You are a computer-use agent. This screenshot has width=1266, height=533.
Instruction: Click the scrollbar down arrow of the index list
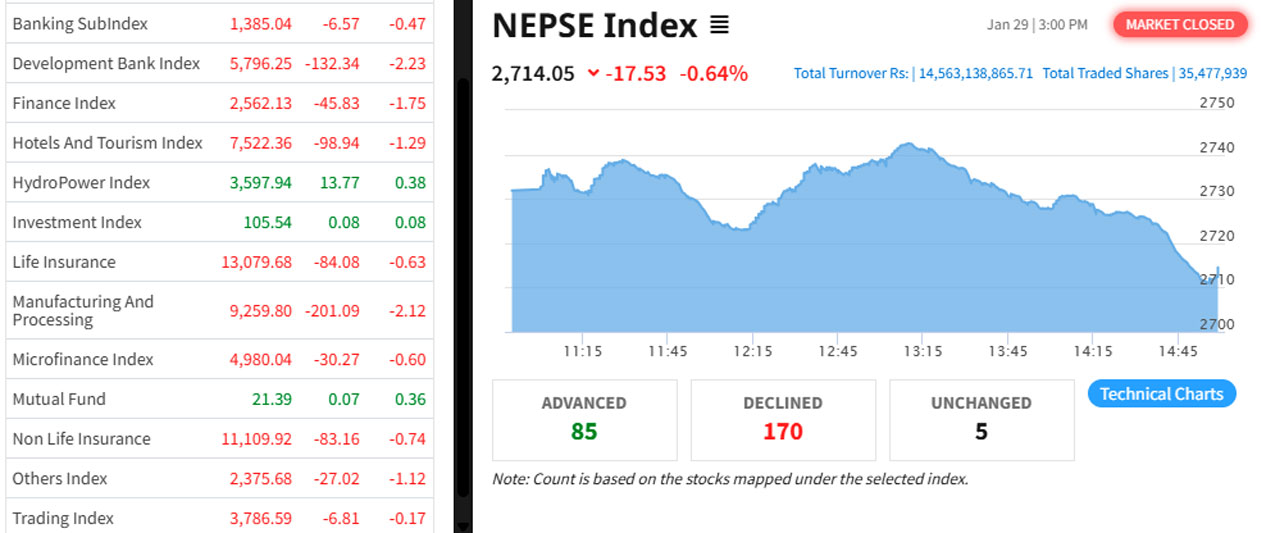click(x=462, y=525)
